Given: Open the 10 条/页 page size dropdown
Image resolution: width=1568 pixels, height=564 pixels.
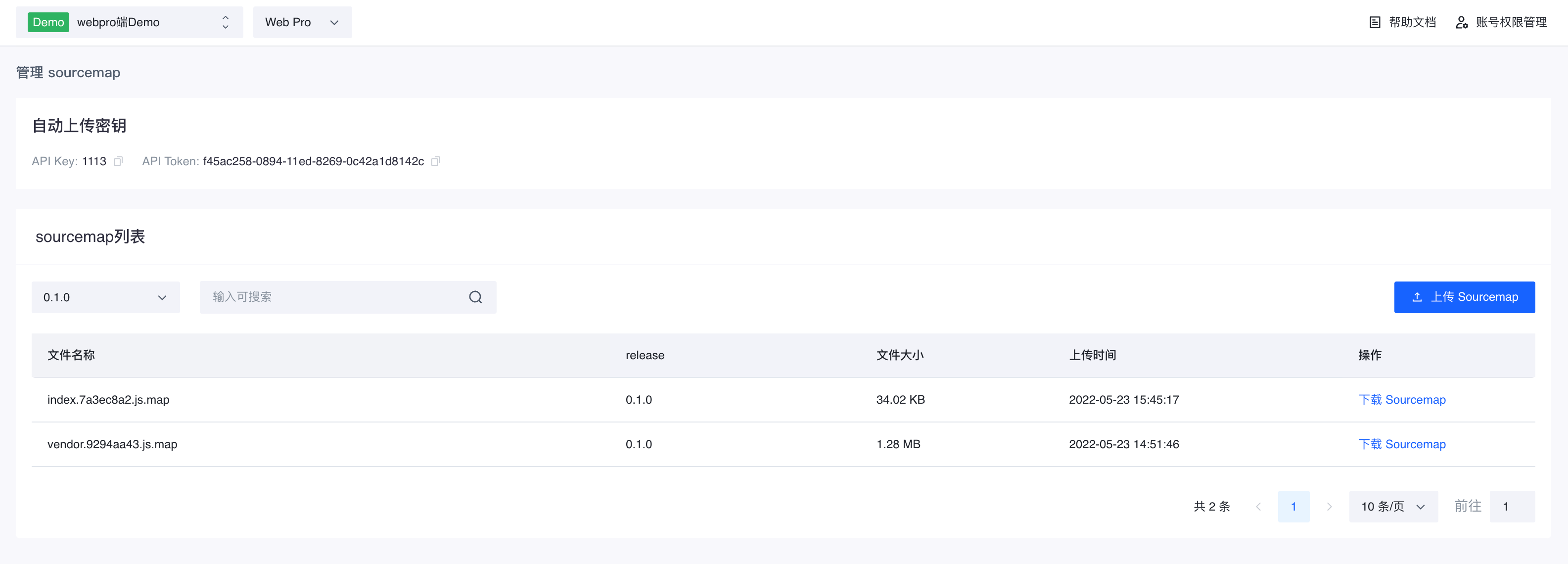Looking at the screenshot, I should coord(1393,507).
